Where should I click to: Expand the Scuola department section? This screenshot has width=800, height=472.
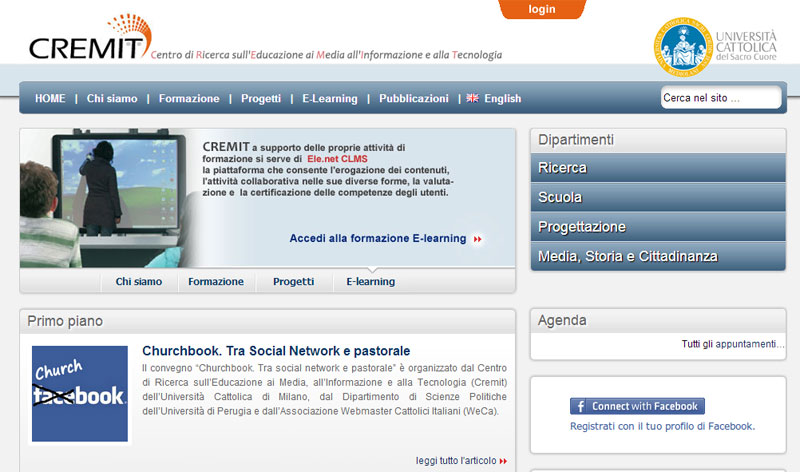(x=658, y=197)
